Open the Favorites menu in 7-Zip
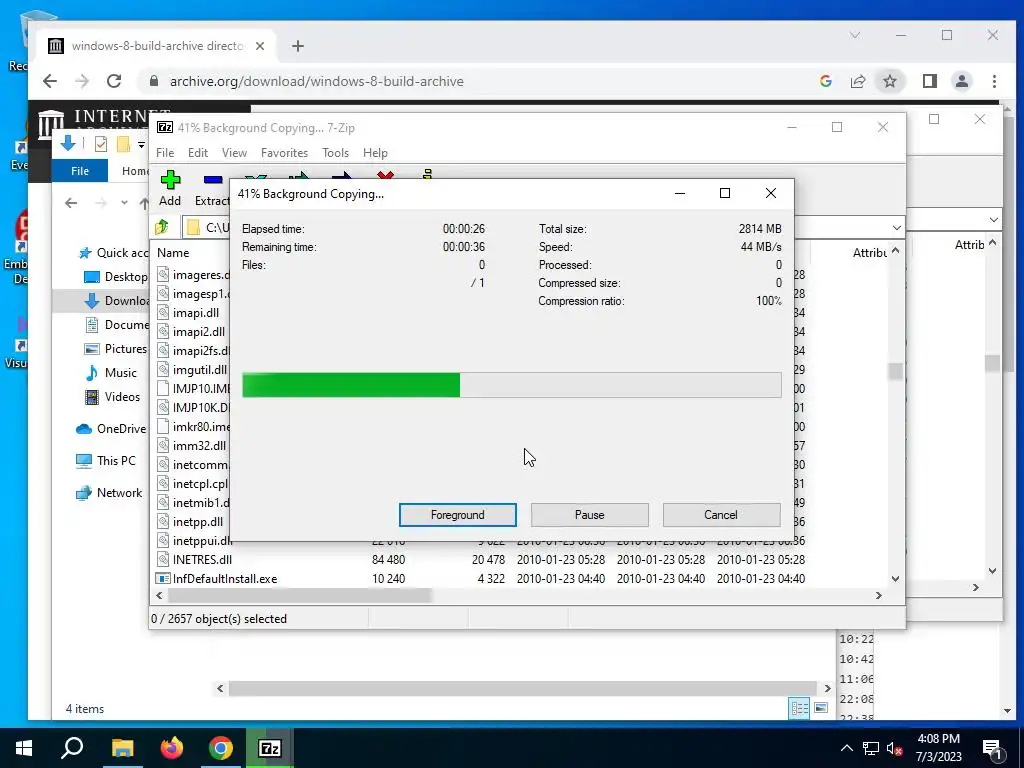Screen dimensions: 1024x768 coord(284,153)
